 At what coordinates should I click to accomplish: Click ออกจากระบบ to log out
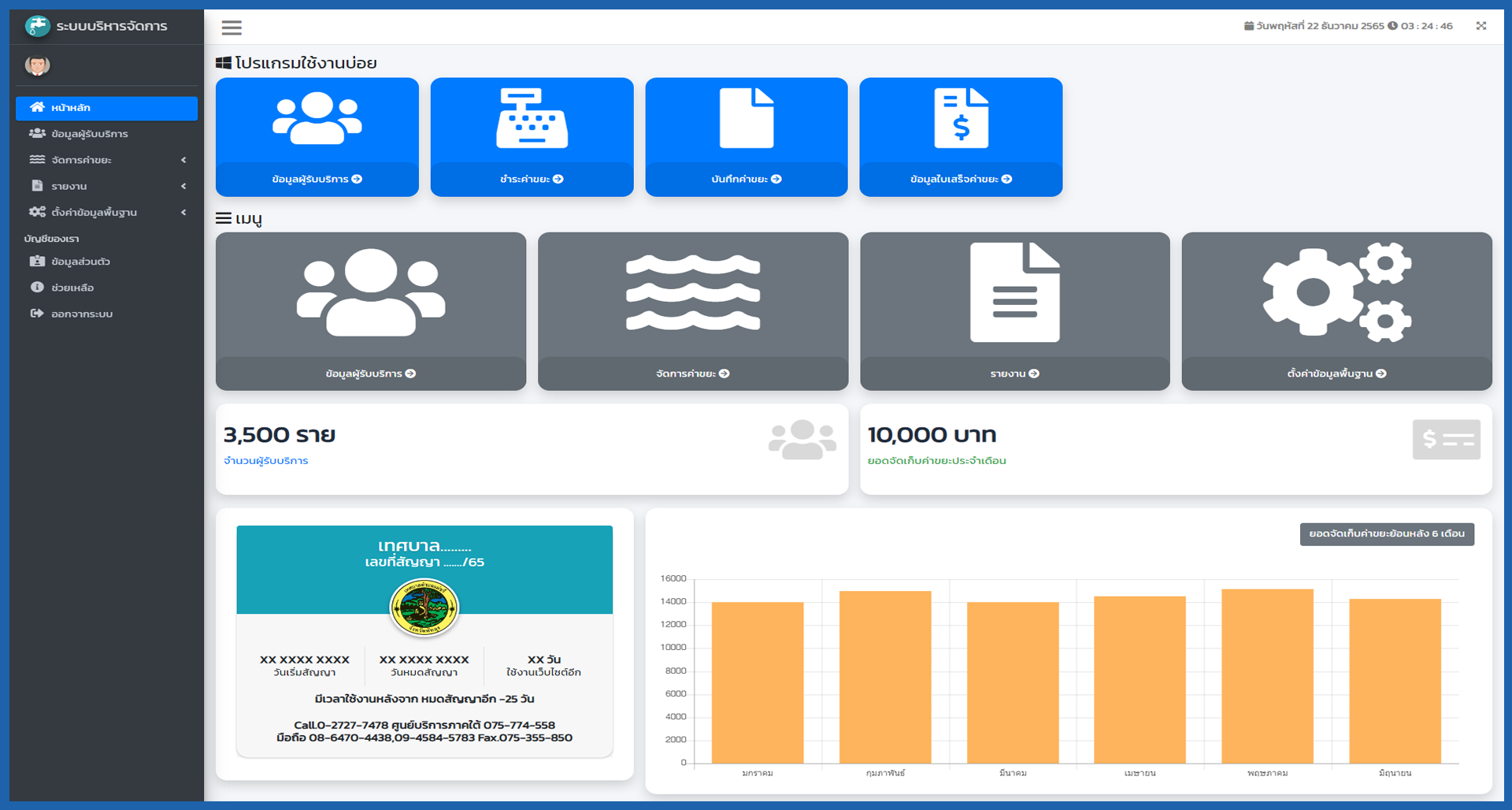pyautogui.click(x=81, y=314)
